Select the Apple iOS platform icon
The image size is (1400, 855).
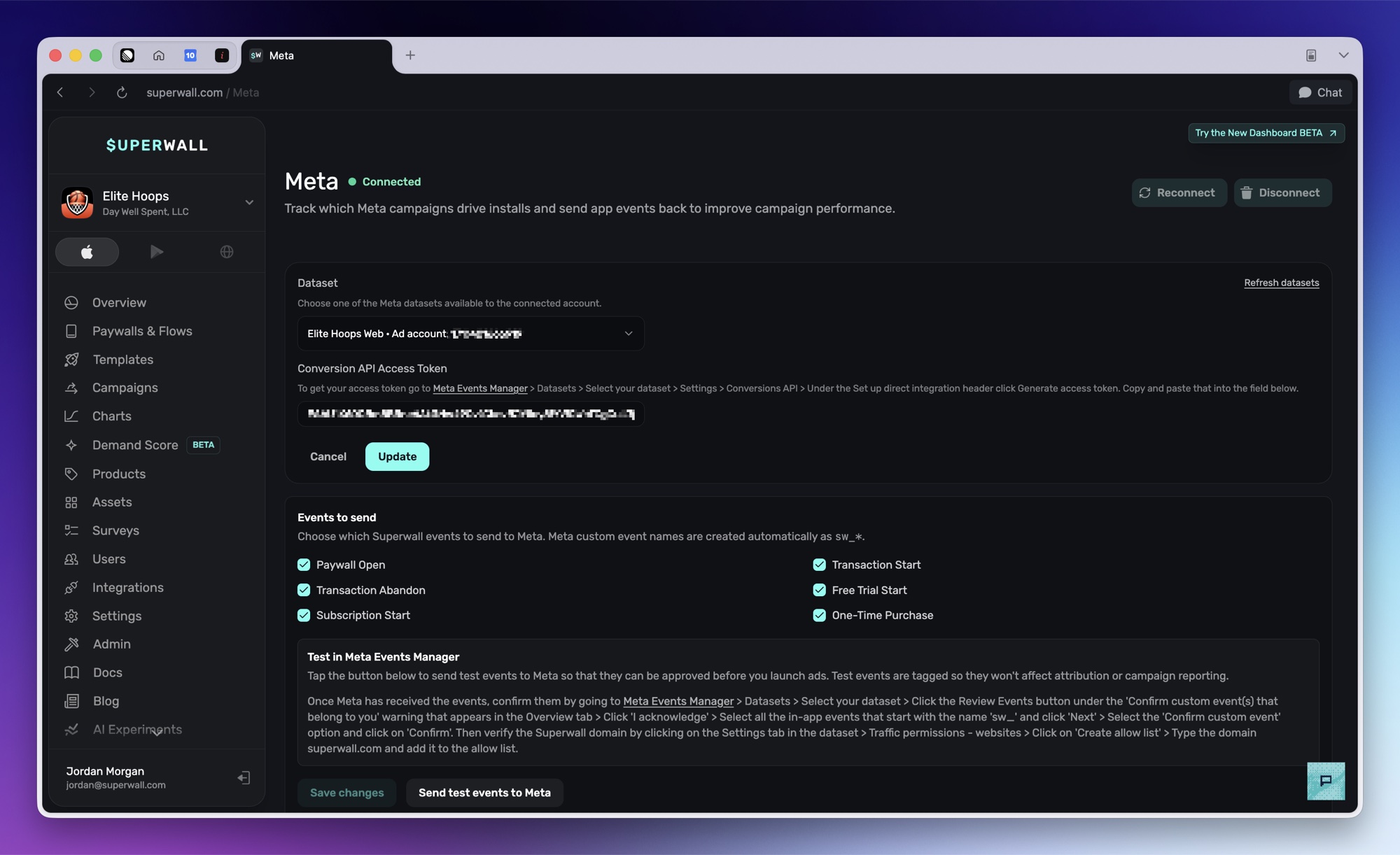tap(87, 252)
